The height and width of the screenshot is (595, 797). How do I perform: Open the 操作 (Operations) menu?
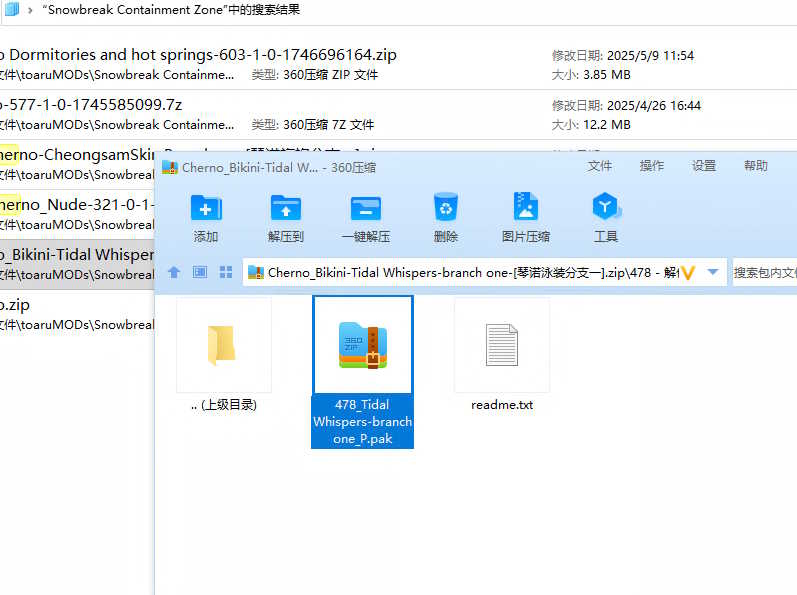pyautogui.click(x=652, y=166)
